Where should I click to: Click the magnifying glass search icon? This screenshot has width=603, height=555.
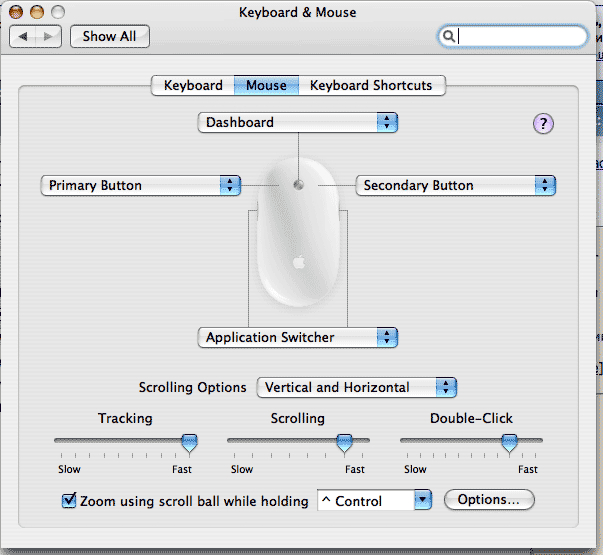(450, 36)
